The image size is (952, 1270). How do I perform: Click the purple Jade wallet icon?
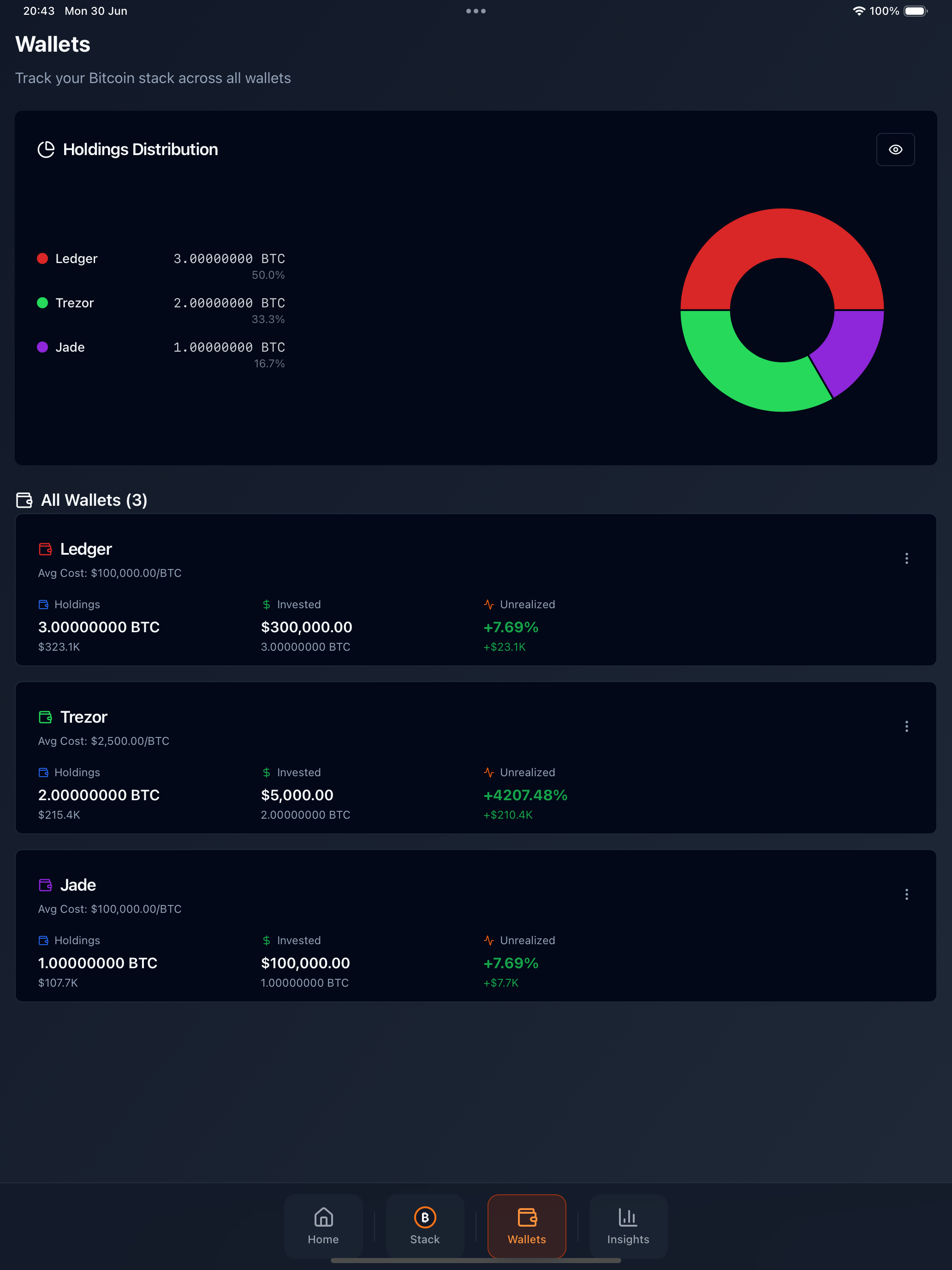point(45,885)
